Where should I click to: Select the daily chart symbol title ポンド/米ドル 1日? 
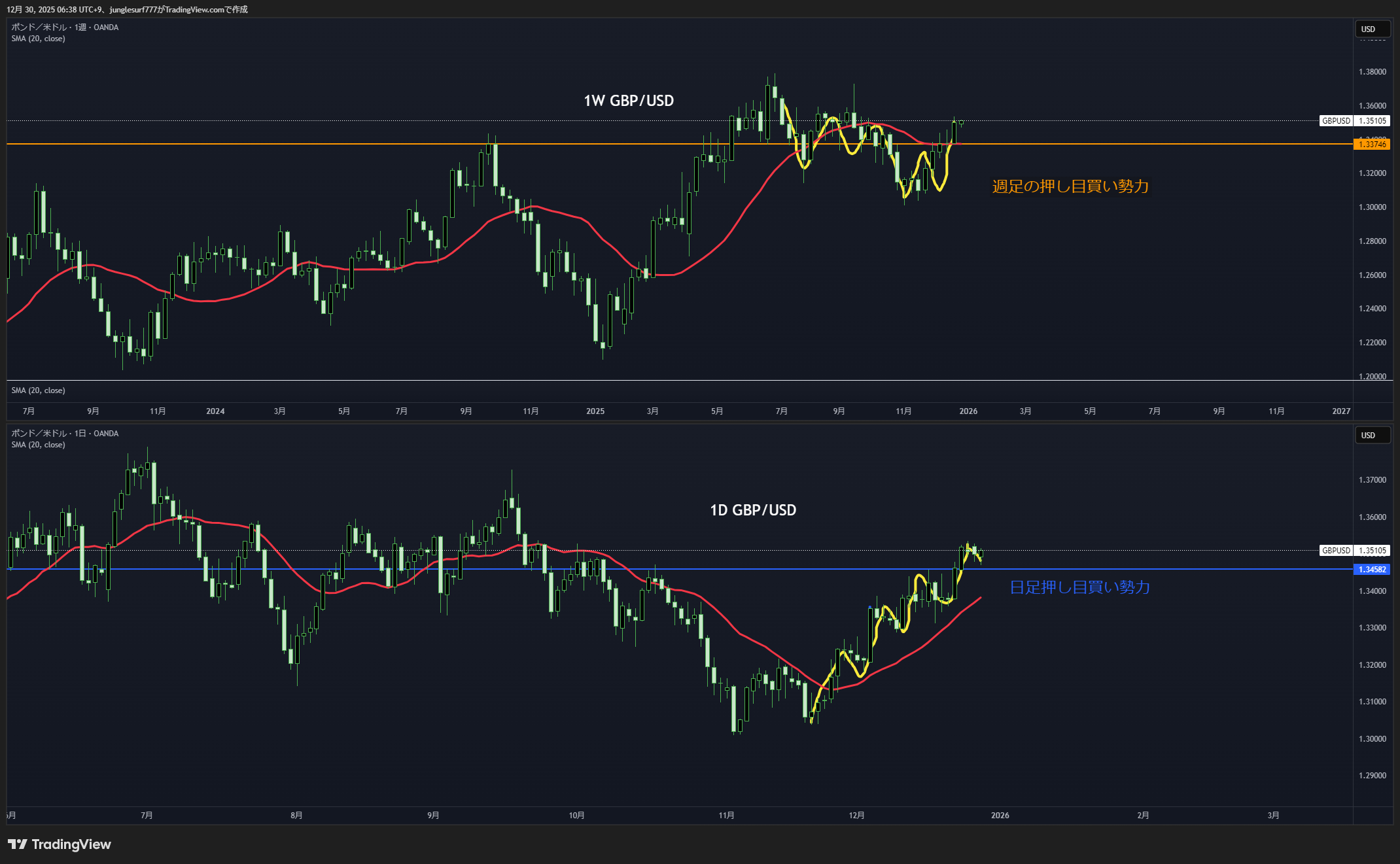click(65, 434)
